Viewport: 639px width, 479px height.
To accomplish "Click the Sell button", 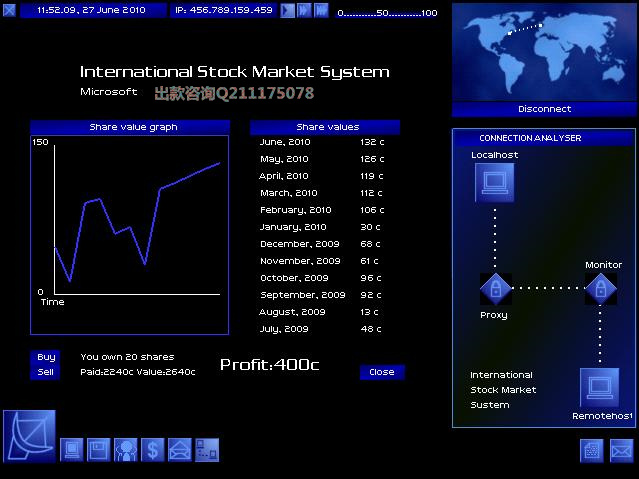I will 45,372.
